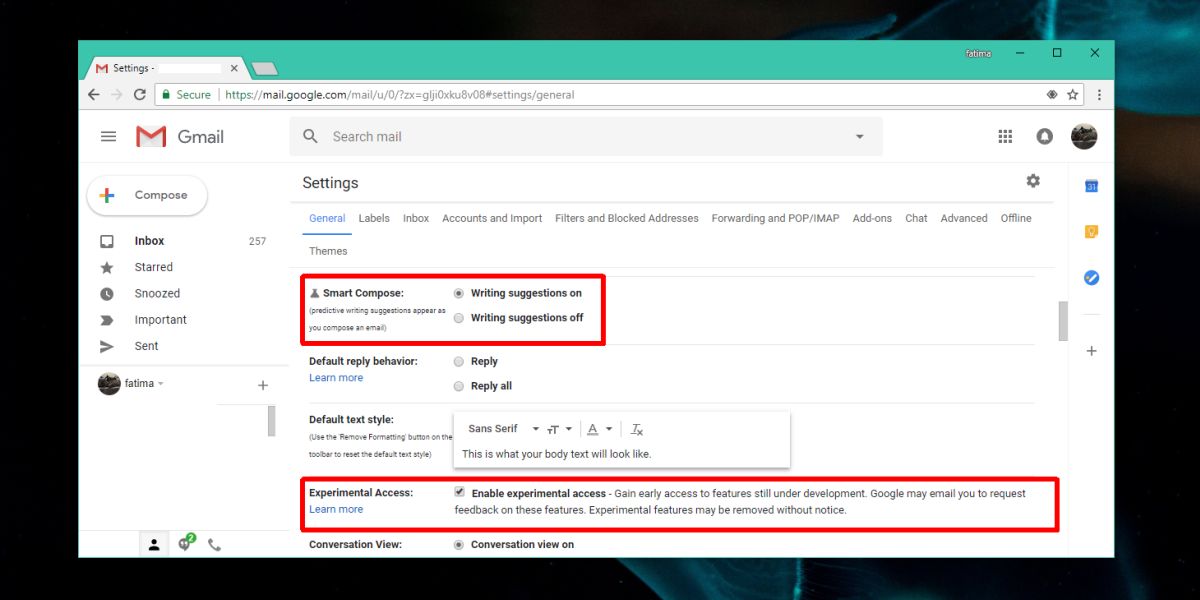Screen dimensions: 1200x600
Task: Open the Google account avatar menu
Action: tap(1084, 137)
